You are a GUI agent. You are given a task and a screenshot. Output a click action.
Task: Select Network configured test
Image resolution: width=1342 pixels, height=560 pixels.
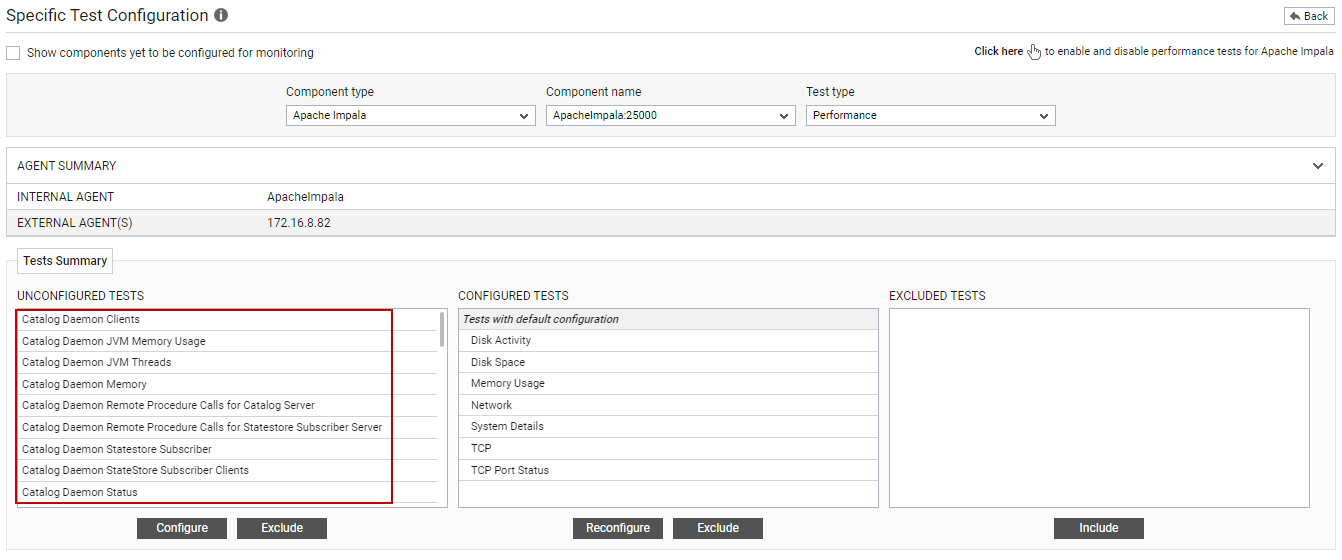[668, 405]
